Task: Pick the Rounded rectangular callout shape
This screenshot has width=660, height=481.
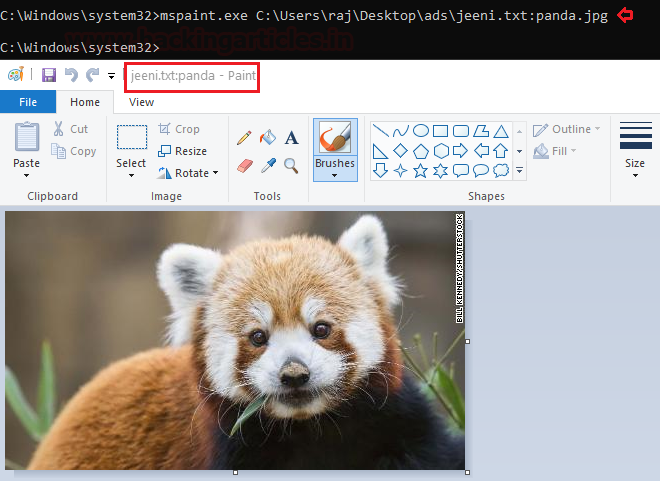Action: tap(460, 170)
